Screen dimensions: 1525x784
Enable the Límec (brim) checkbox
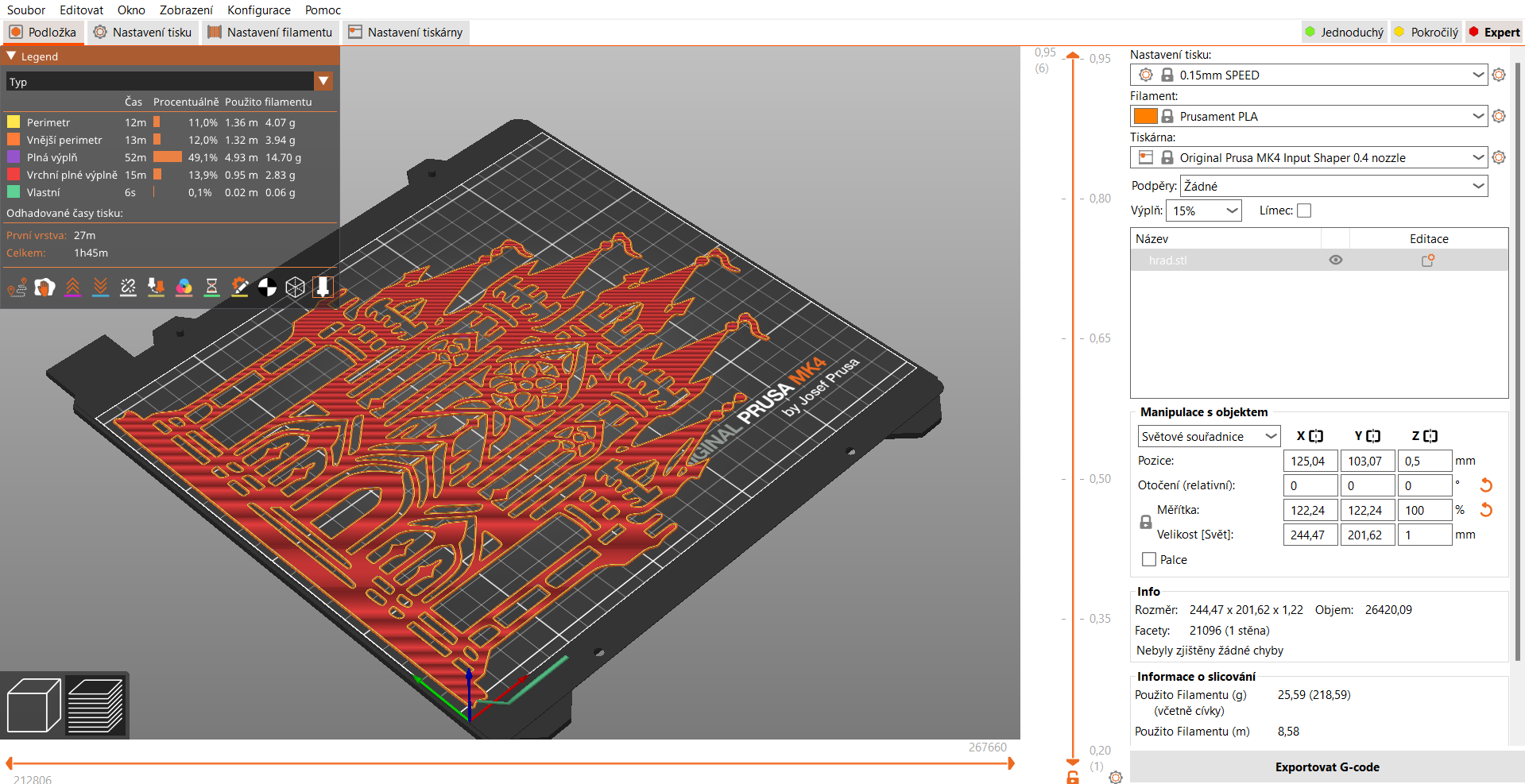coord(1304,210)
